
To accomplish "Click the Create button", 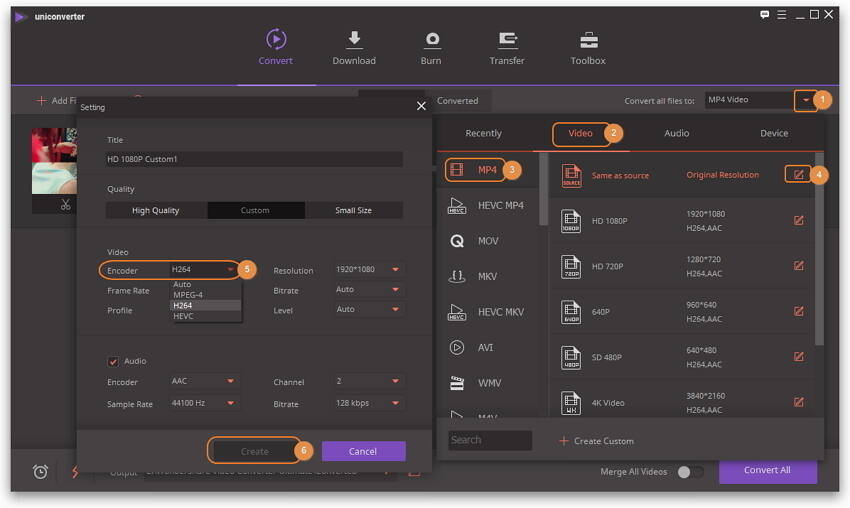I will click(x=255, y=451).
